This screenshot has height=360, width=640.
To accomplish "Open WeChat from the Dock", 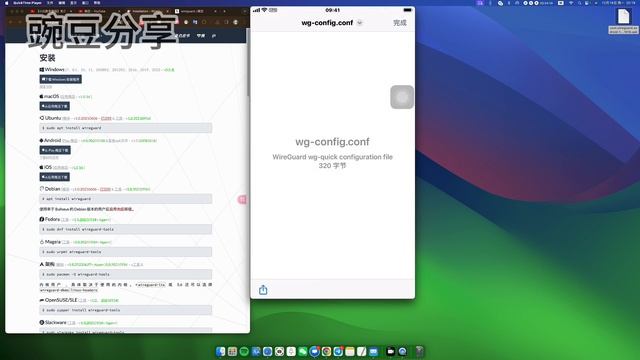I will click(x=302, y=351).
